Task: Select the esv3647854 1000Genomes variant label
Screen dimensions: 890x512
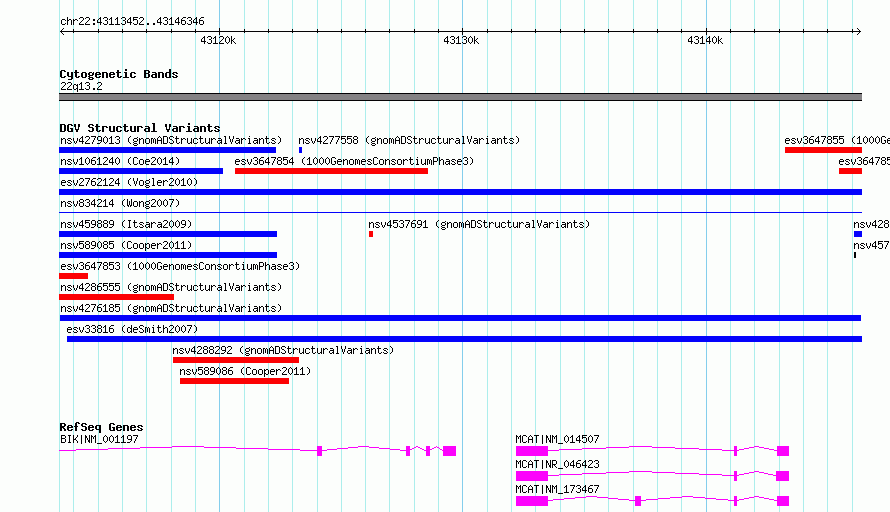Action: click(354, 161)
